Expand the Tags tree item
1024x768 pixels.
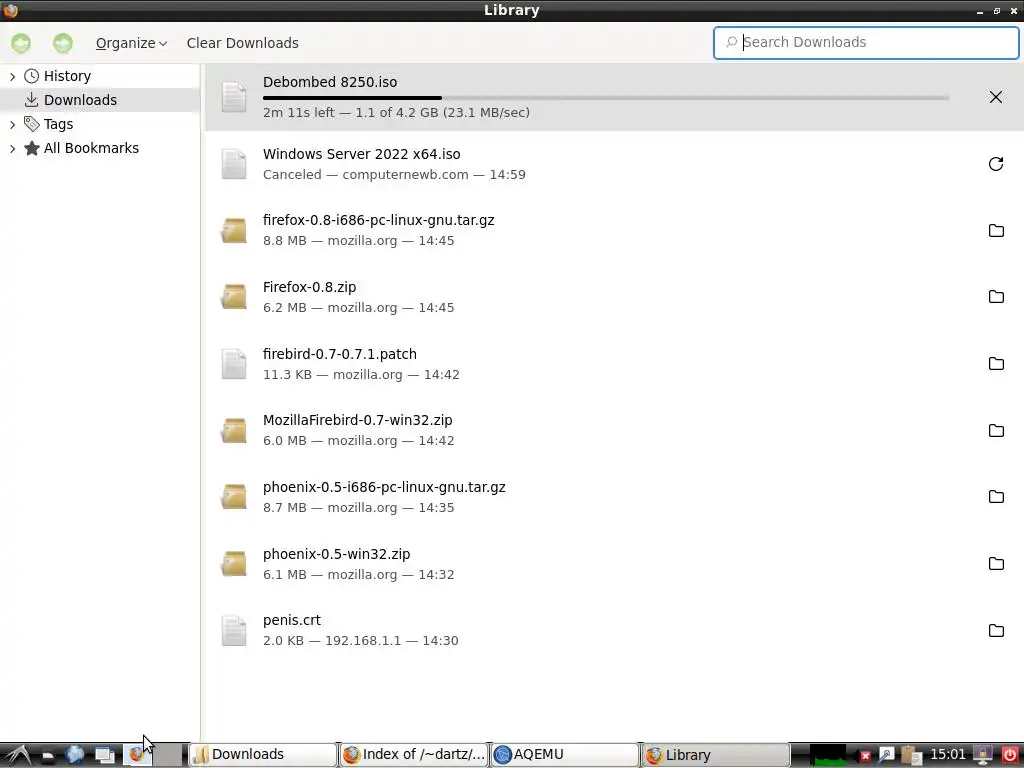pos(12,124)
